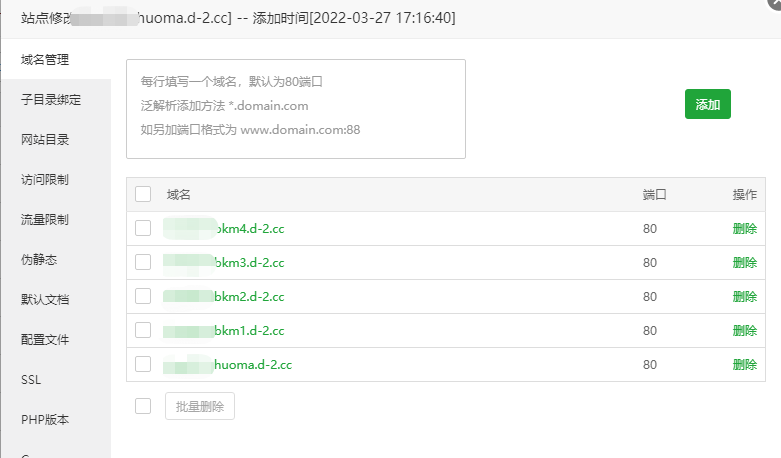Check the huoma.d-2.cc row checkbox

pos(143,364)
